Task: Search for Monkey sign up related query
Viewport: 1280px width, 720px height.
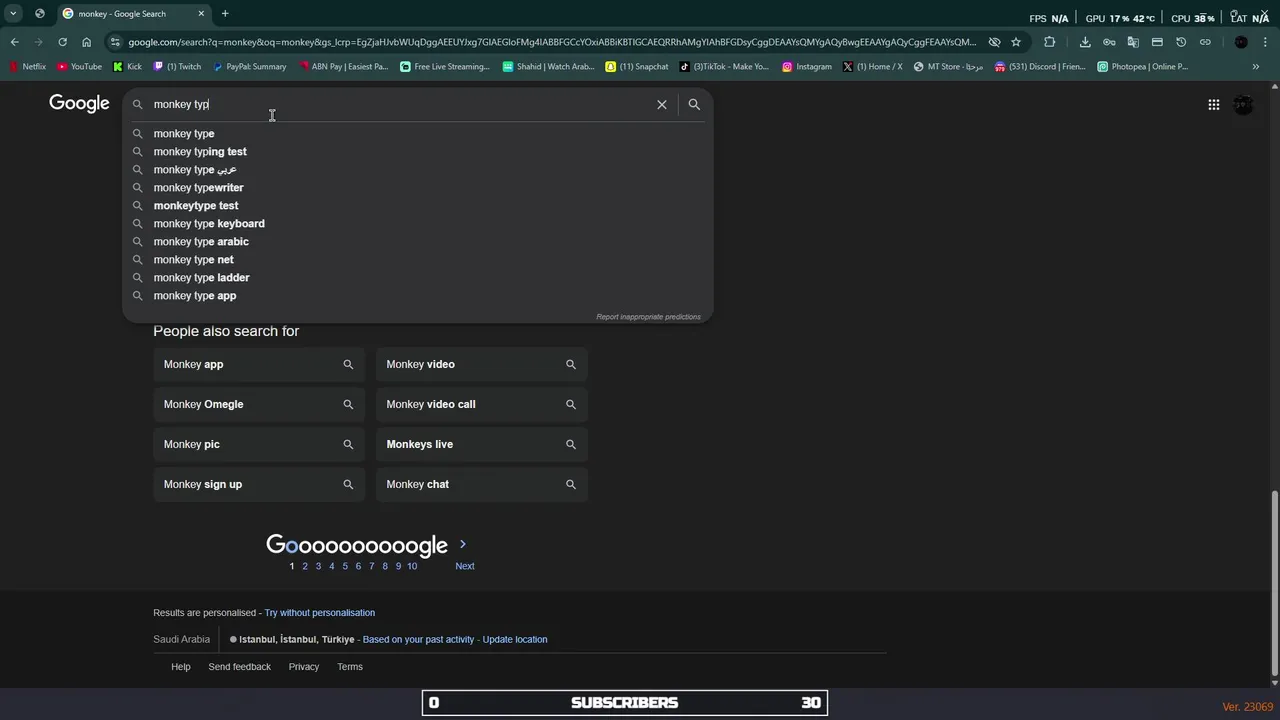Action: point(259,484)
